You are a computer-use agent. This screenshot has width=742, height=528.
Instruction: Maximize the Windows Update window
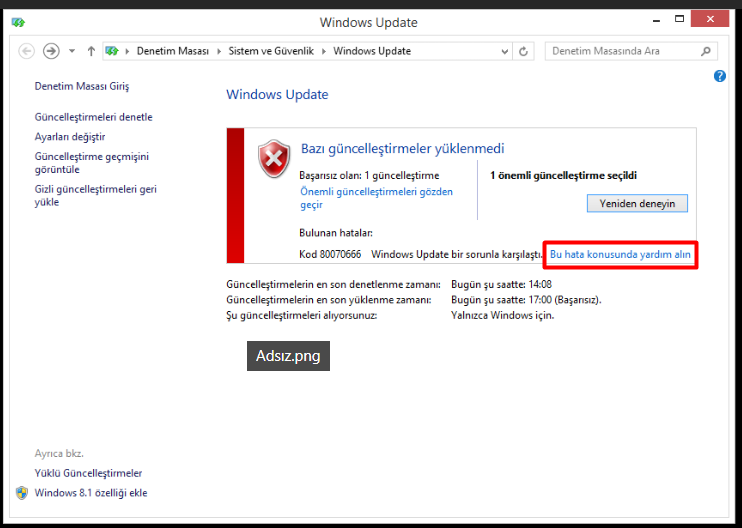[x=680, y=19]
